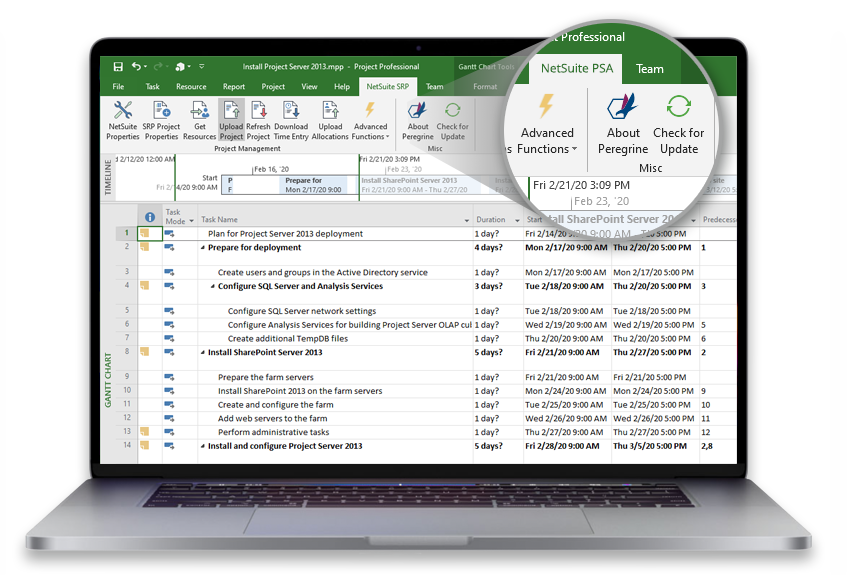This screenshot has height=575, width=856.
Task: Open the Customize Quick Access Toolbar dropdown
Action: tap(201, 67)
